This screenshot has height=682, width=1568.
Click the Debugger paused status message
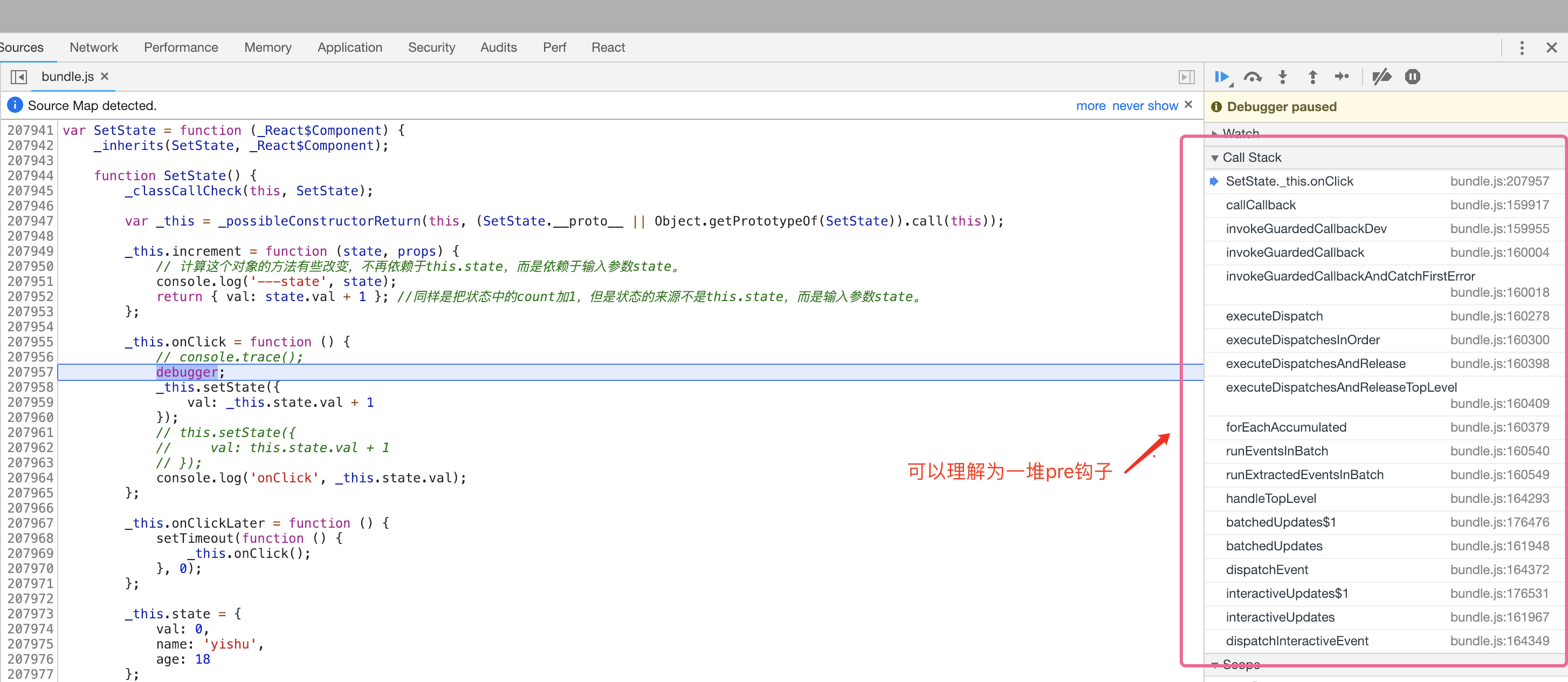click(1281, 107)
